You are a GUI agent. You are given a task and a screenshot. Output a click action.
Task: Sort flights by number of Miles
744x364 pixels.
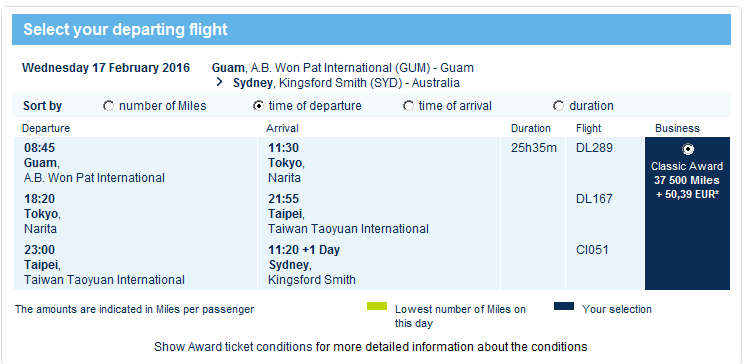click(109, 106)
